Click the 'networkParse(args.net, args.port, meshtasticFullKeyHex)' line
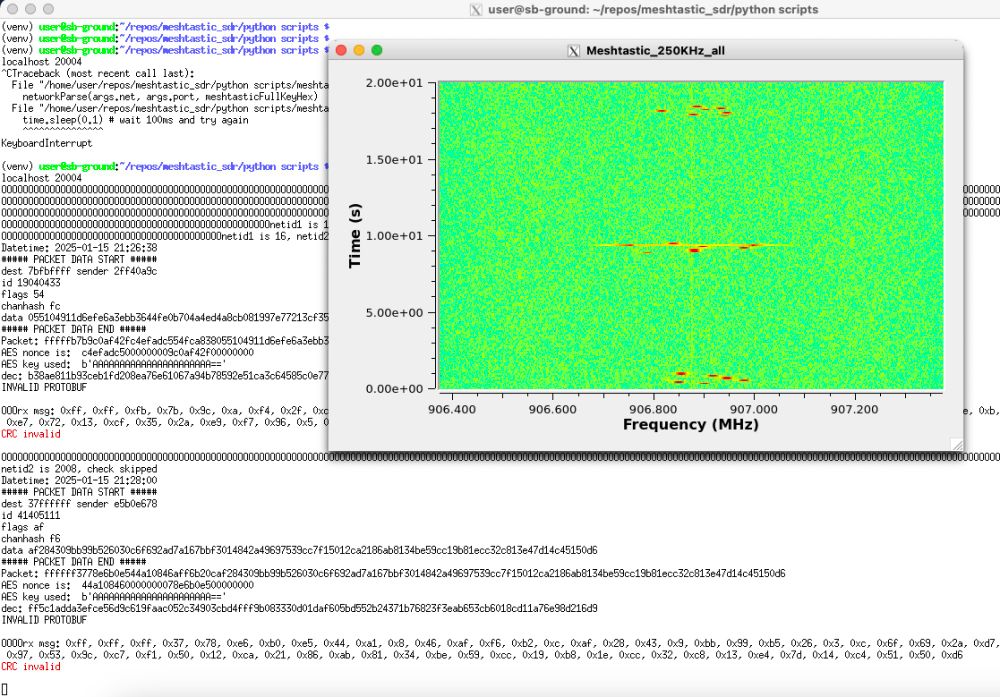This screenshot has width=1000, height=697. (170, 97)
